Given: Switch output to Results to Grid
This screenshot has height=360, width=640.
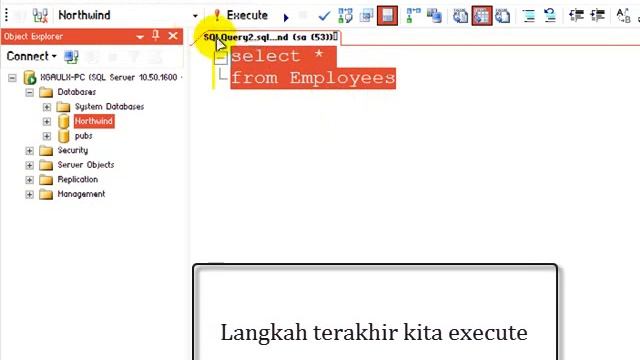Looking at the screenshot, I should pyautogui.click(x=482, y=16).
